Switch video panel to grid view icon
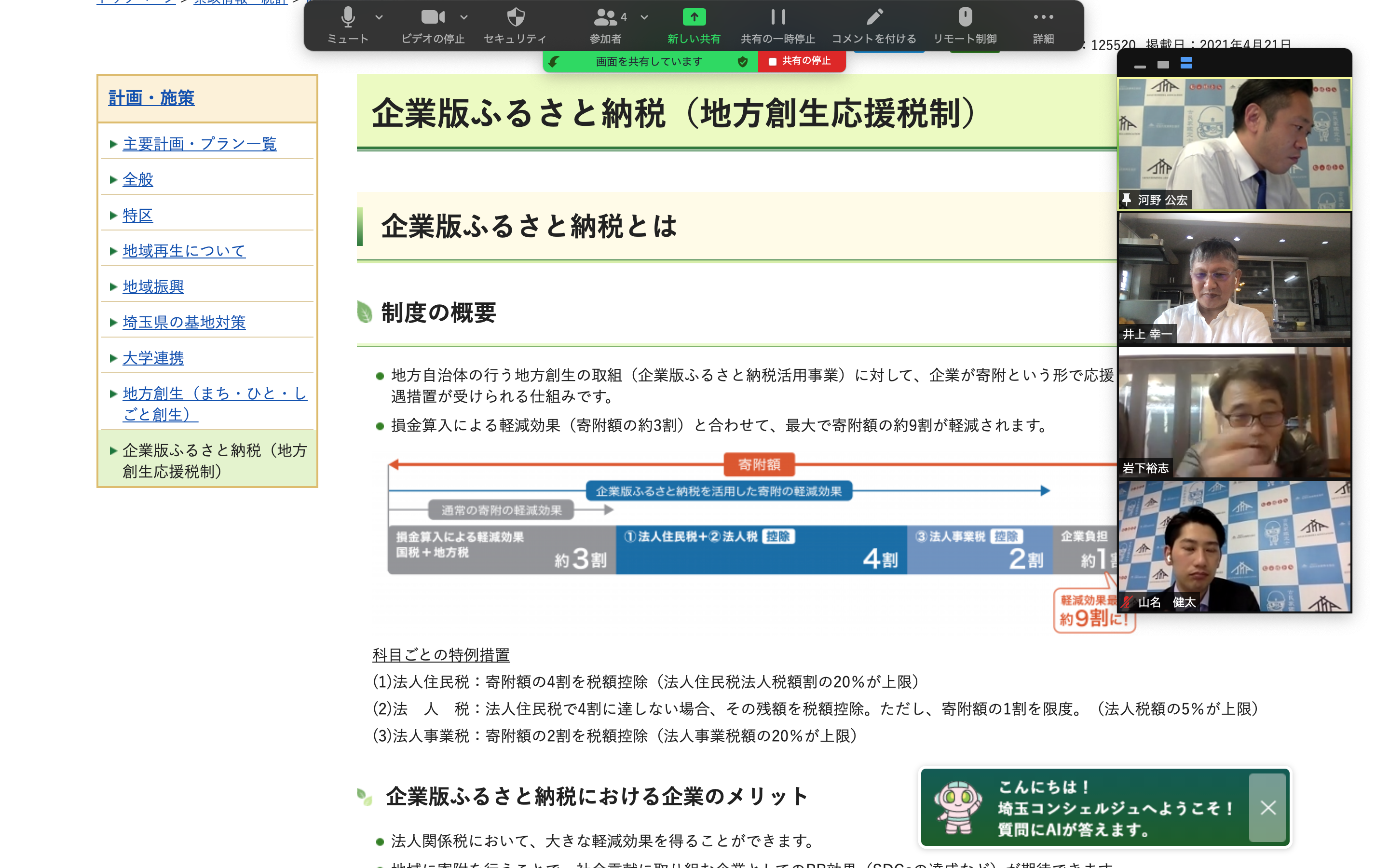The width and height of the screenshot is (1389, 868). coord(1186,64)
